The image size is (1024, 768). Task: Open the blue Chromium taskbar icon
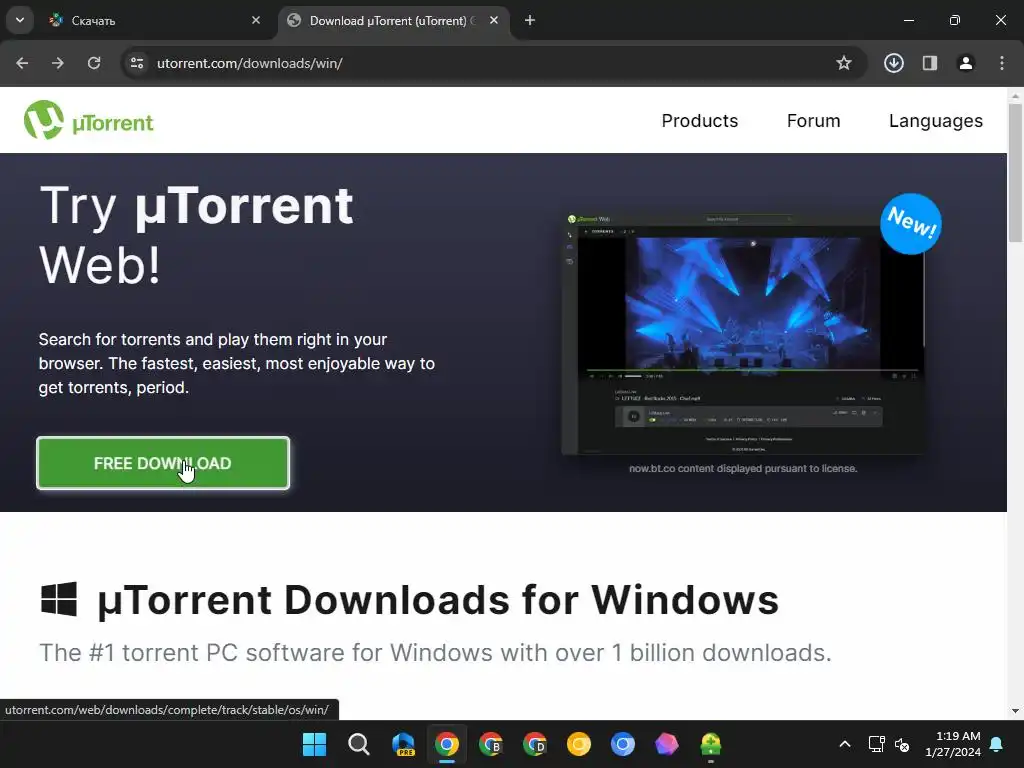coord(623,744)
